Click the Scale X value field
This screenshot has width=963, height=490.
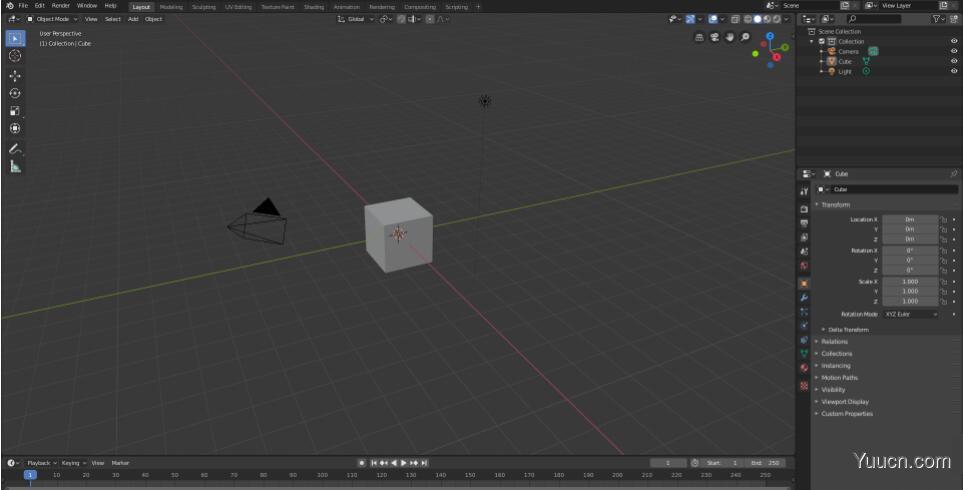pyautogui.click(x=910, y=281)
